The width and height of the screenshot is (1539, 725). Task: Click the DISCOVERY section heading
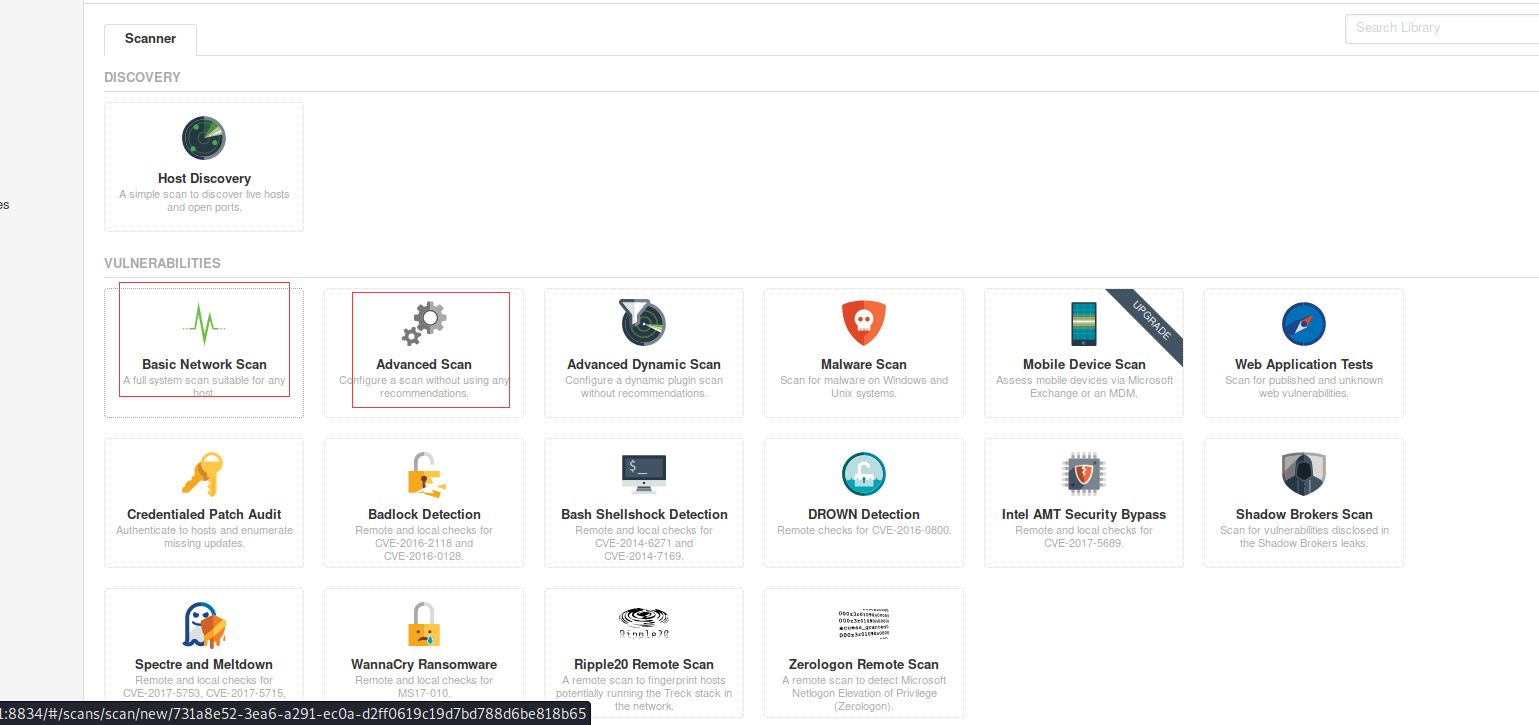pos(142,77)
